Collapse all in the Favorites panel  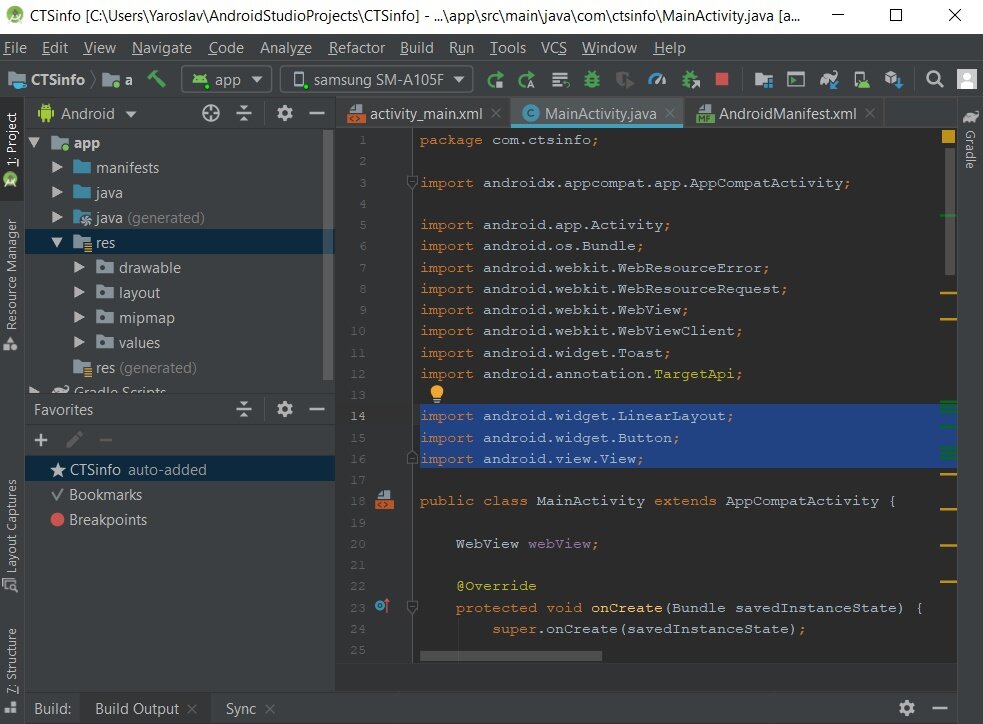244,409
